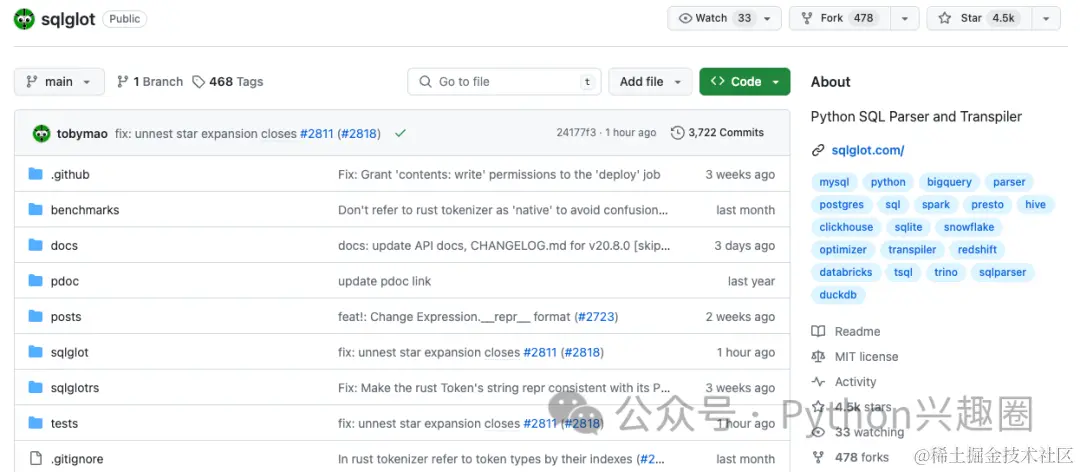Open the sqlglotrs folder icon

point(36,387)
